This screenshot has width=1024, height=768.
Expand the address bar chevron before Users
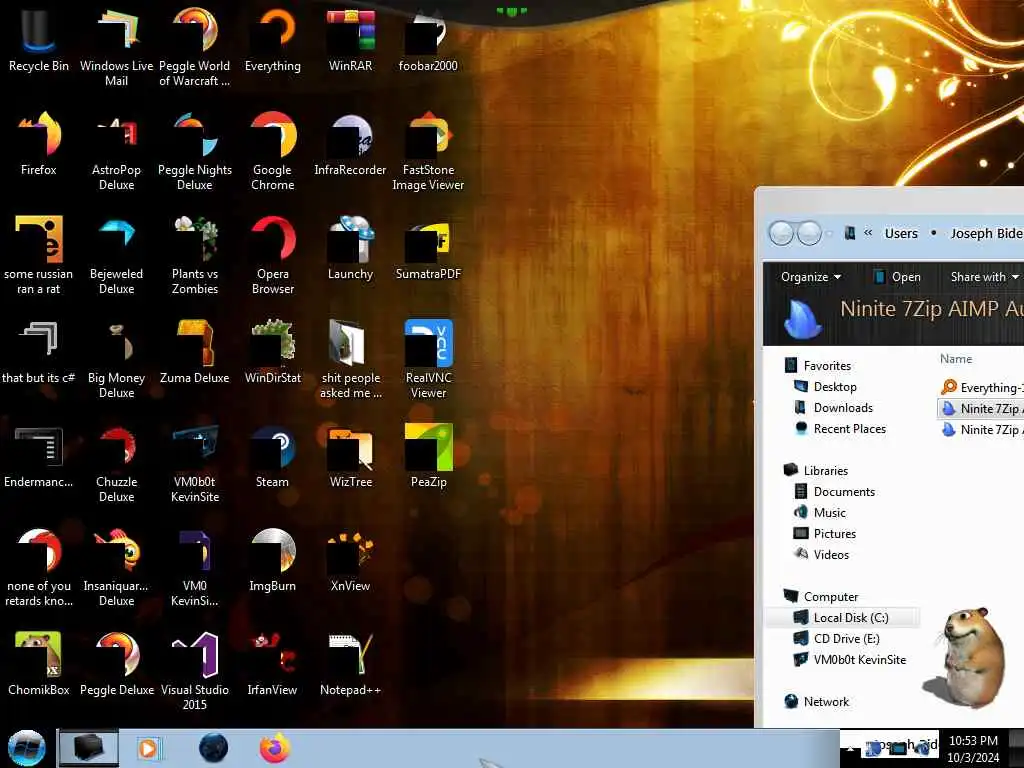point(868,232)
